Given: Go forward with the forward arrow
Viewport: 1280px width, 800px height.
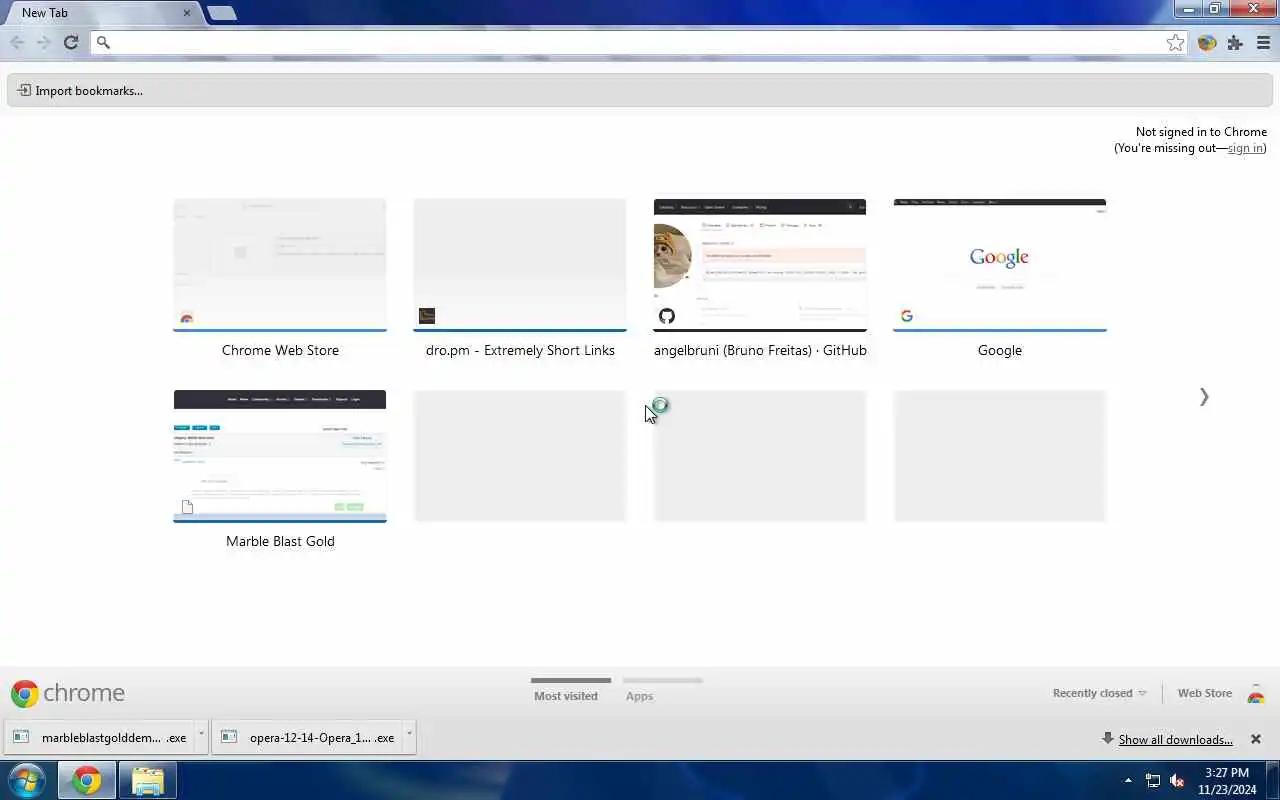Looking at the screenshot, I should point(43,42).
